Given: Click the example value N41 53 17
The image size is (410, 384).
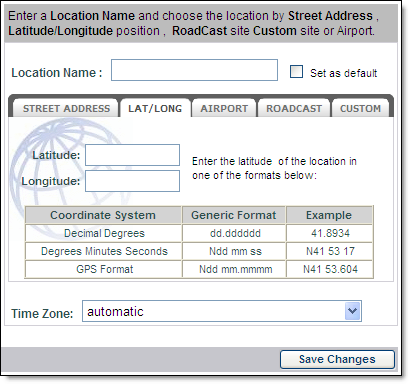Looking at the screenshot, I should point(329,251).
